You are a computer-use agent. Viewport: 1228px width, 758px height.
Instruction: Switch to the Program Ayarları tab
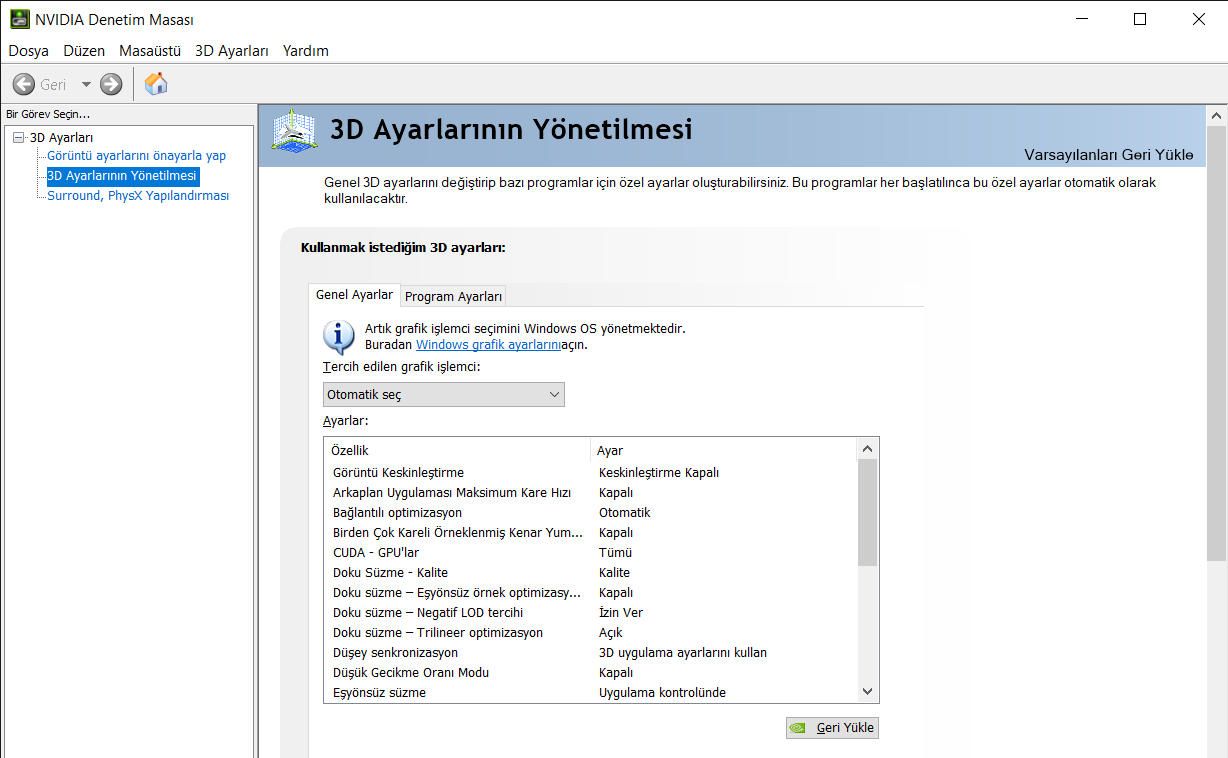point(453,296)
